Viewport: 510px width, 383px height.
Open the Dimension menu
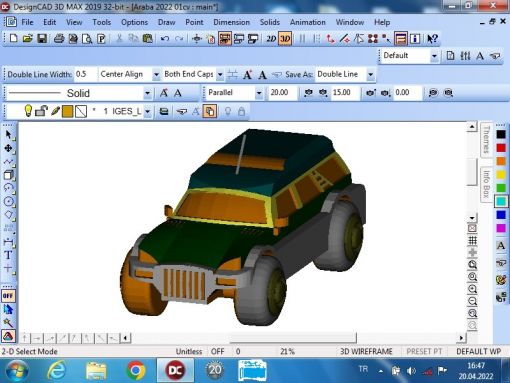pyautogui.click(x=231, y=22)
